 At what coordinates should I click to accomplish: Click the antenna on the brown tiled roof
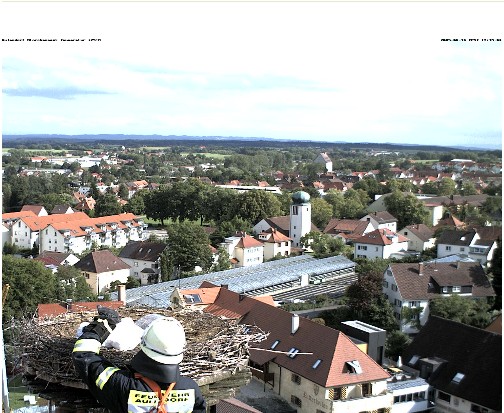coord(282,351)
